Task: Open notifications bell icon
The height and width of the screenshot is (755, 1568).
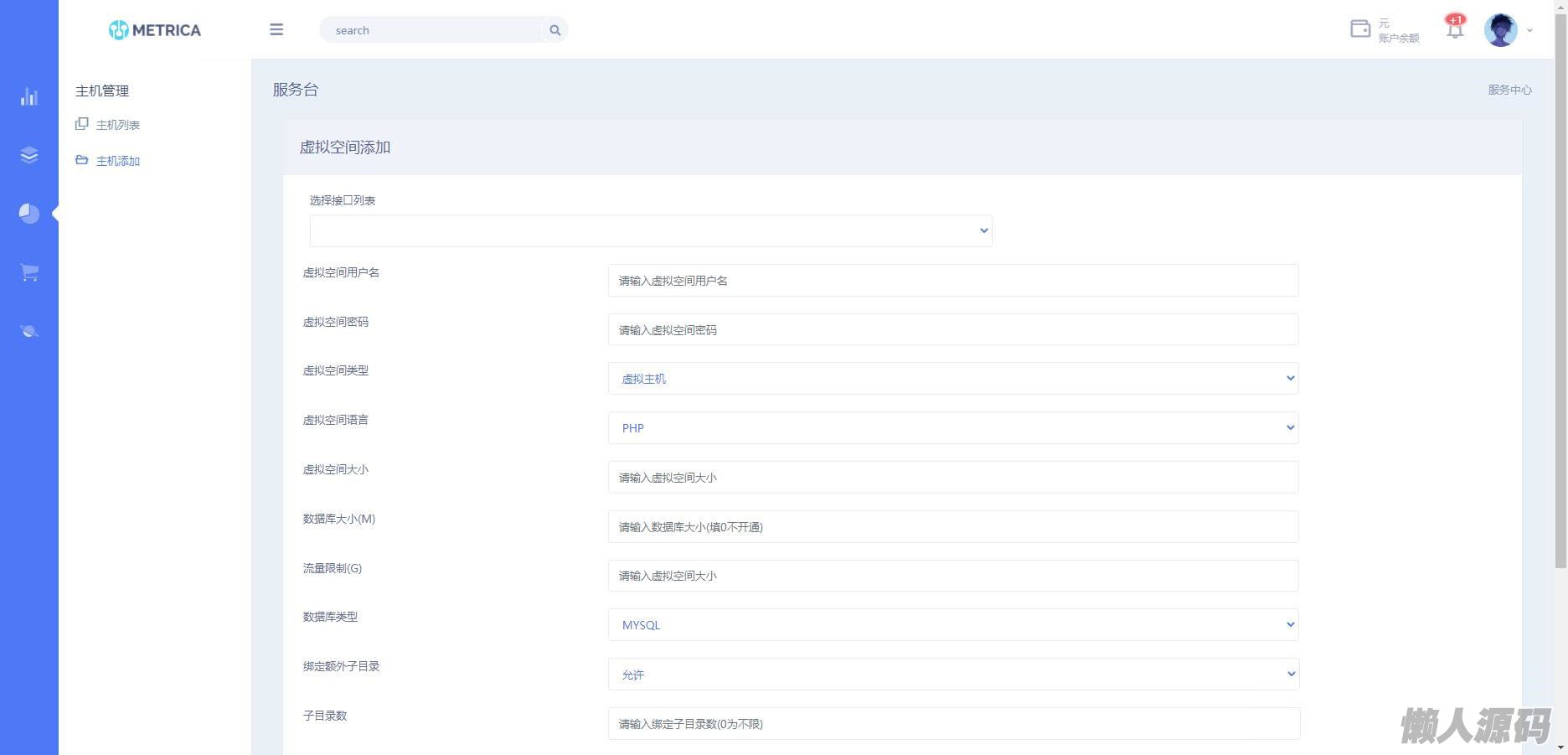Action: (1455, 29)
